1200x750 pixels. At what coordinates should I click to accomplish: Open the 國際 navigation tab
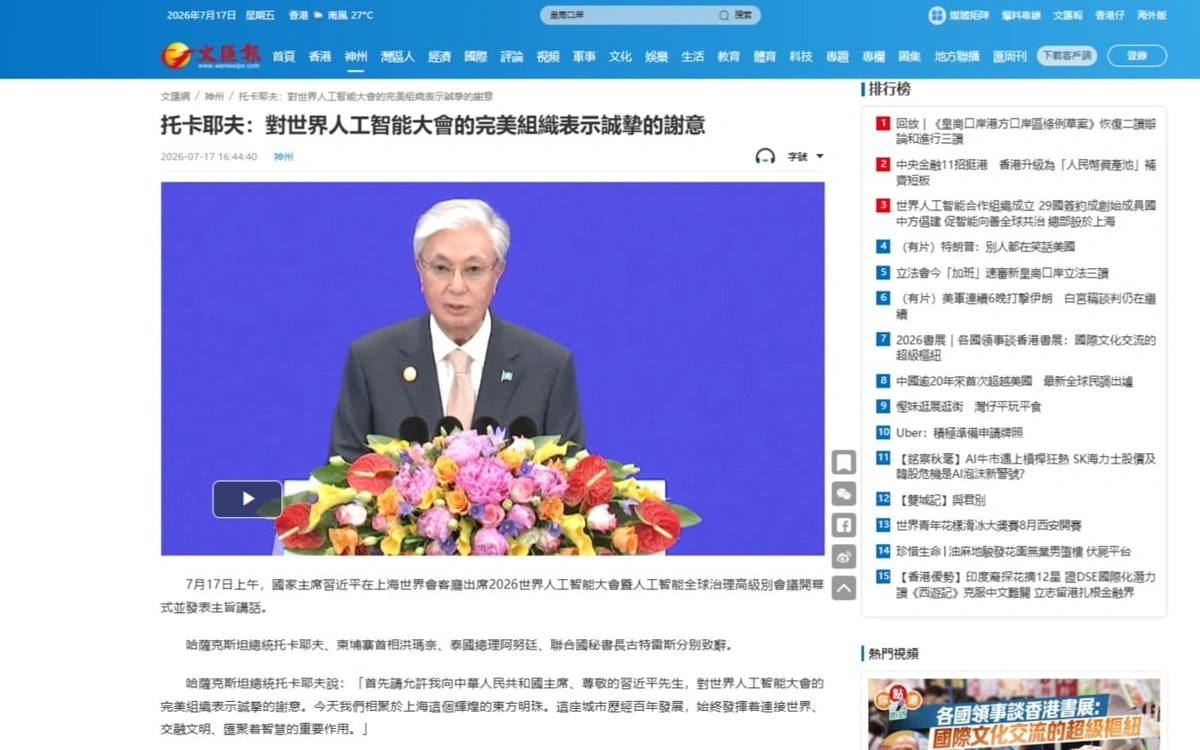pos(476,56)
